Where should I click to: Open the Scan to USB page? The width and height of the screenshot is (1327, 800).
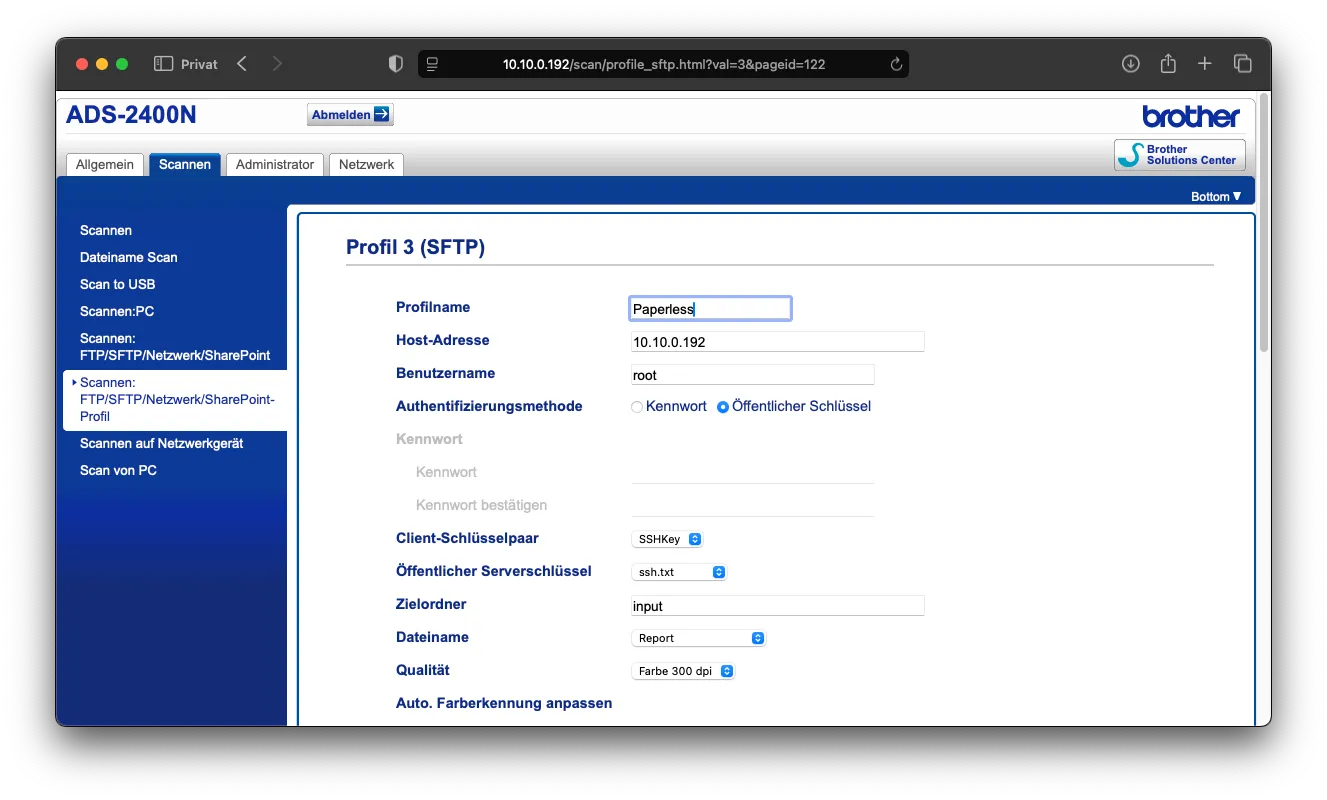click(117, 284)
